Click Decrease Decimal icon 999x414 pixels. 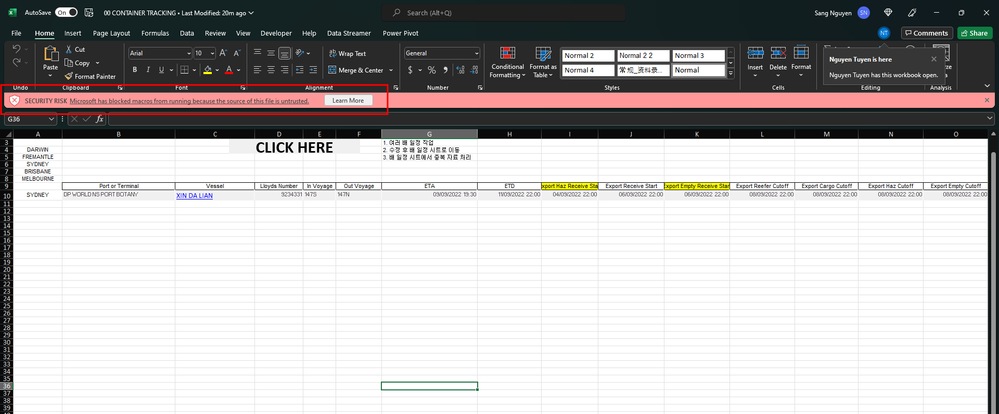(x=474, y=70)
